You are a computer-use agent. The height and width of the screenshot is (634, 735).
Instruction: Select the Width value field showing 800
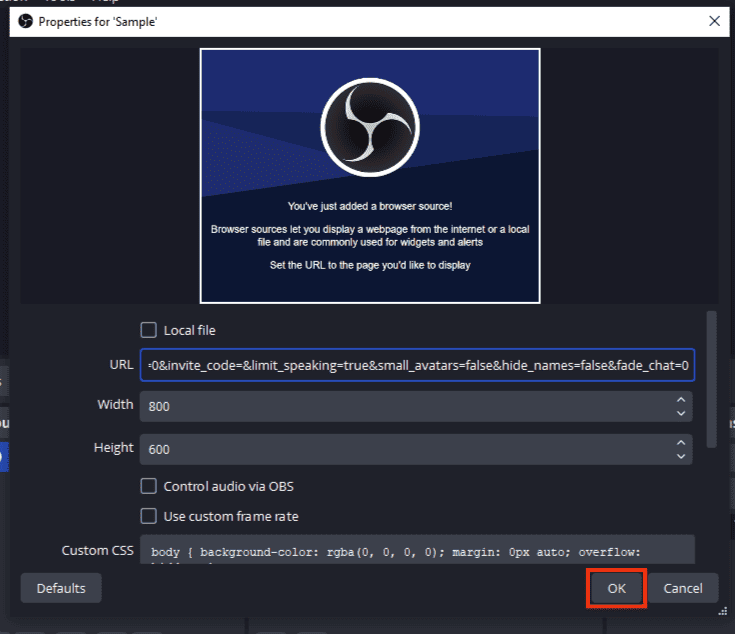point(416,406)
